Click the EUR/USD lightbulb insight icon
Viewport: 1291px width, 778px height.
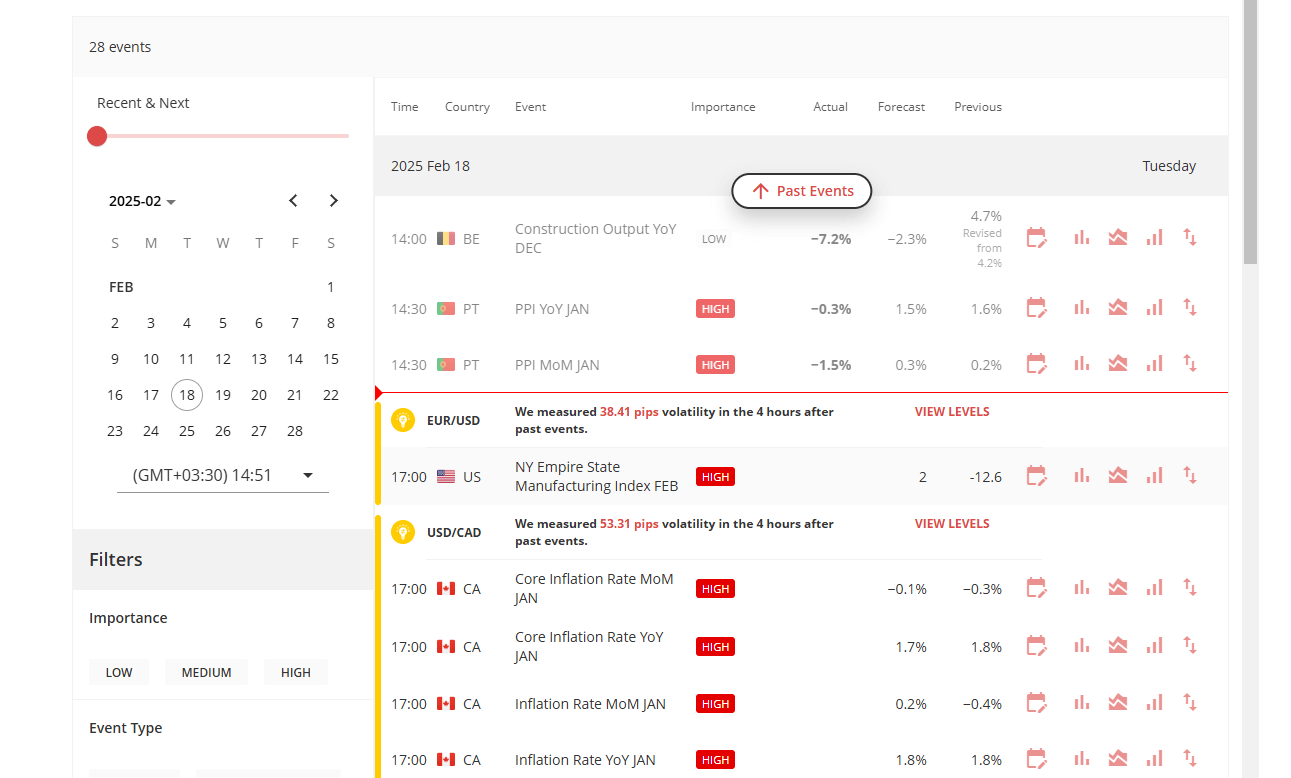pos(403,420)
